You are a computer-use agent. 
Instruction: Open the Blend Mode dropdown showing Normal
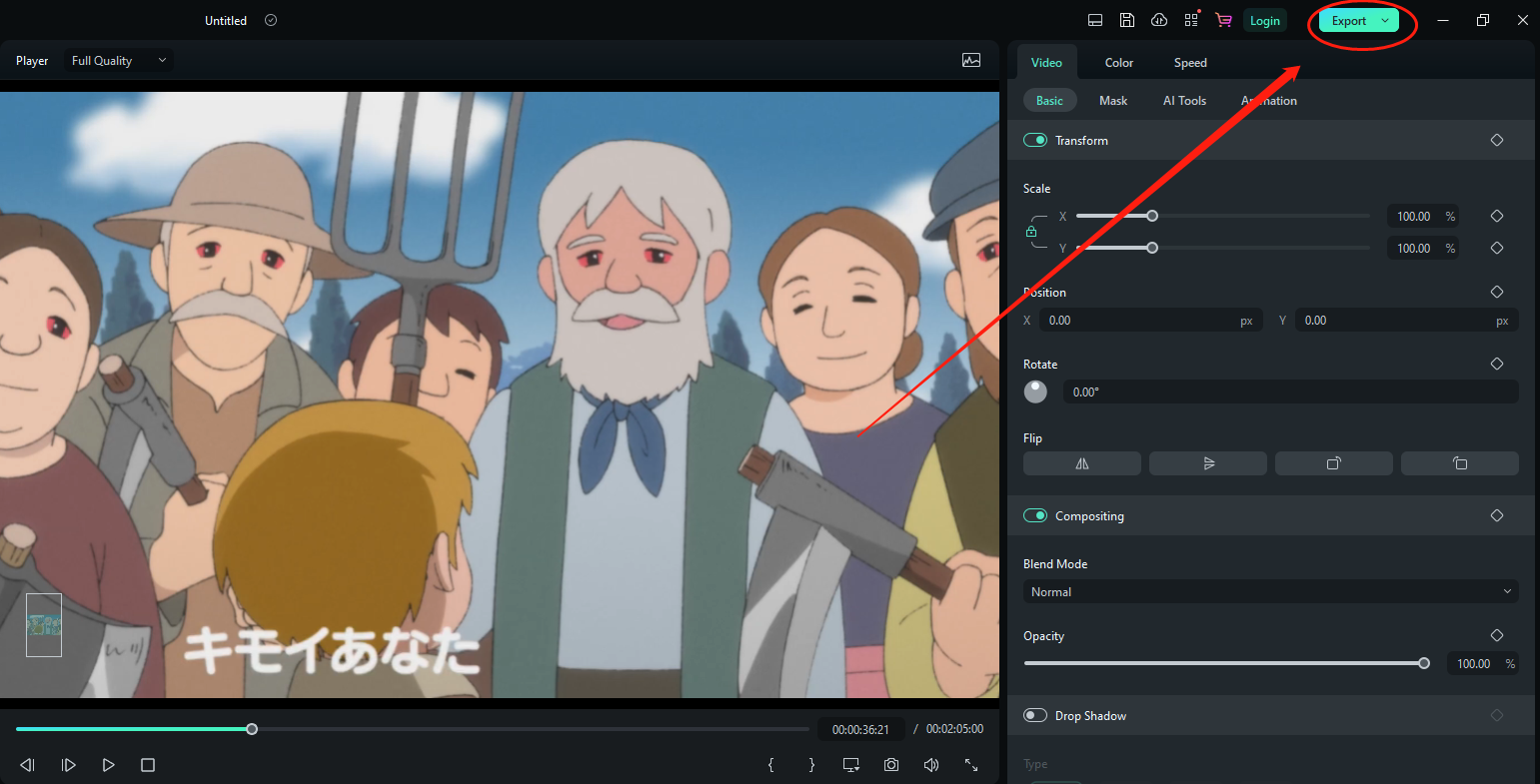(x=1269, y=591)
